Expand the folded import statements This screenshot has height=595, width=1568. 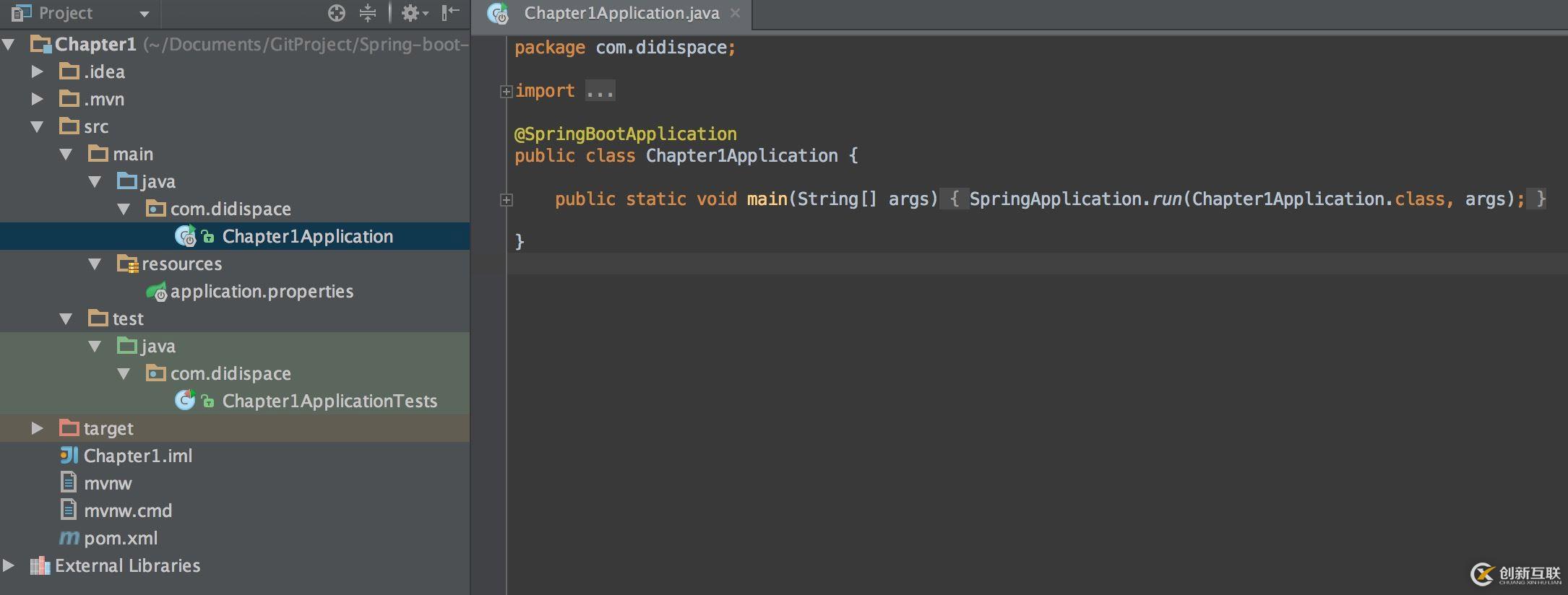coord(506,91)
